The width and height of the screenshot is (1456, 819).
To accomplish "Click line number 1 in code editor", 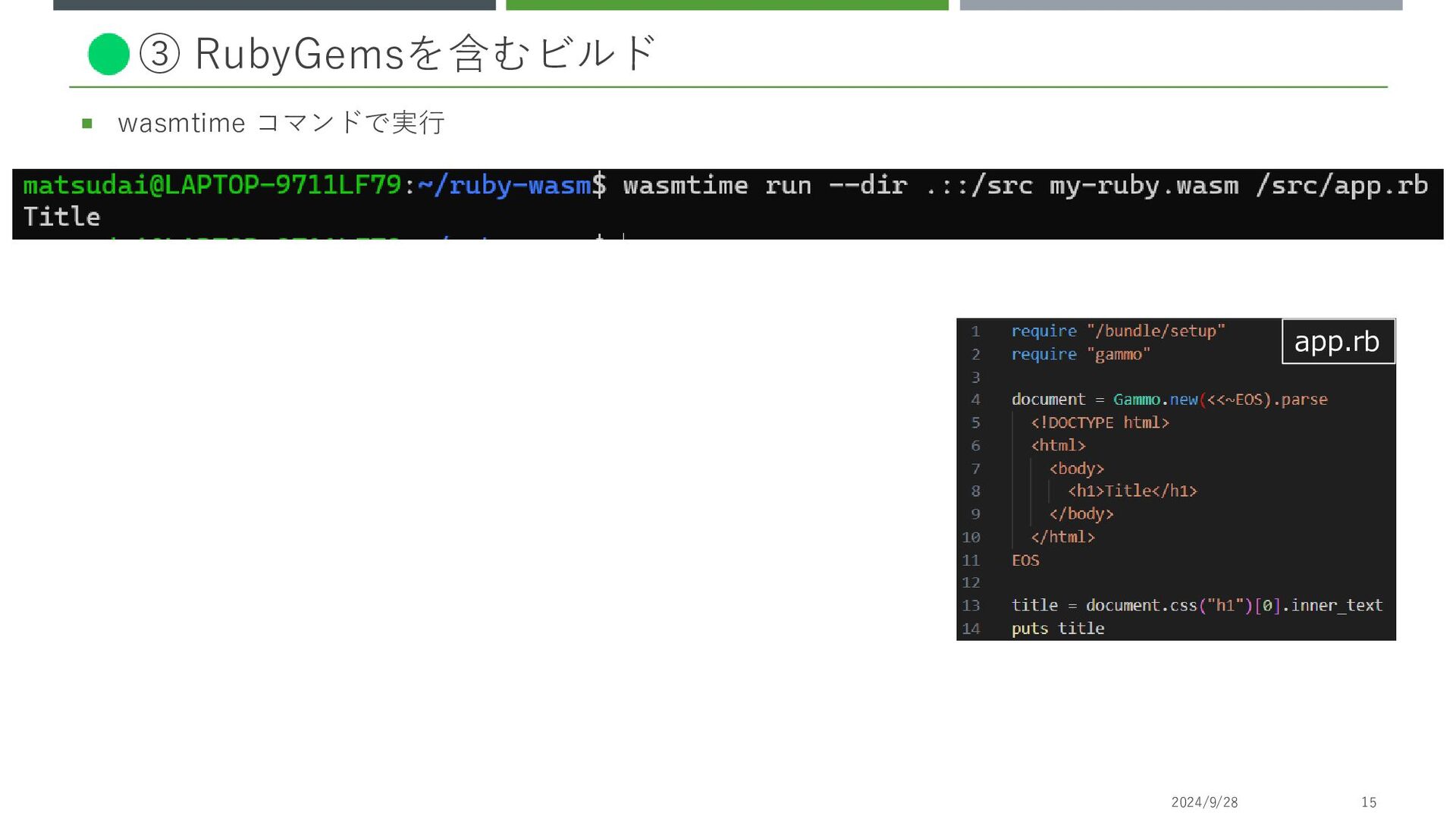I will 975,331.
